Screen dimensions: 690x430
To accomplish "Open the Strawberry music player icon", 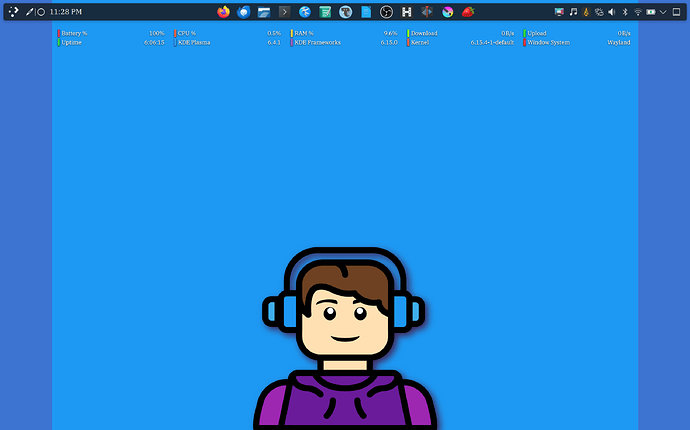I will click(468, 12).
